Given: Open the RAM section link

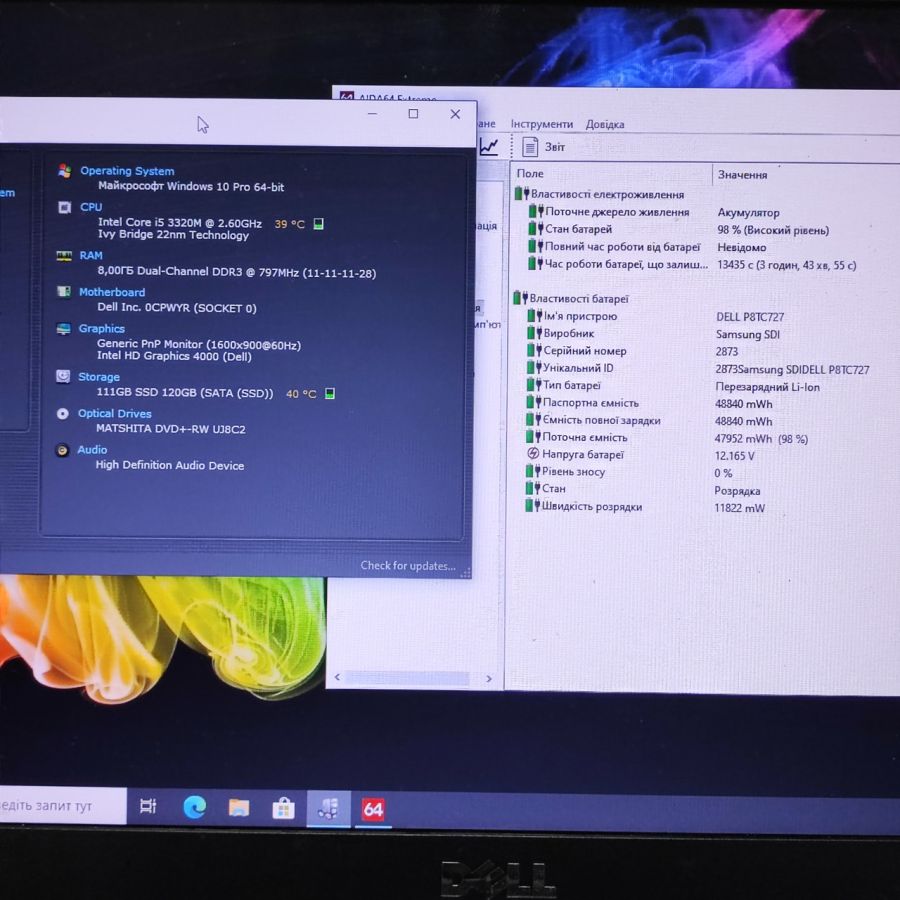Looking at the screenshot, I should pos(91,255).
